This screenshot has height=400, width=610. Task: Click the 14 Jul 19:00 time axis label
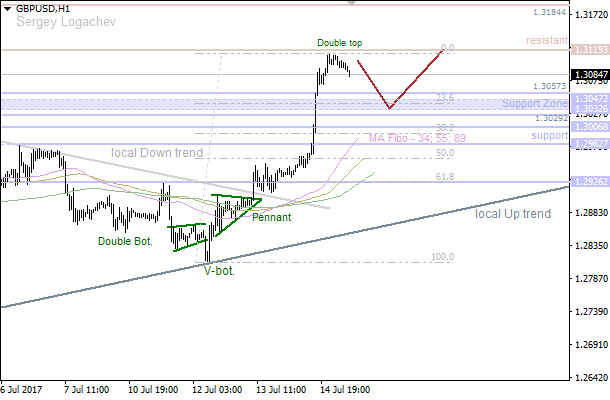click(x=345, y=389)
